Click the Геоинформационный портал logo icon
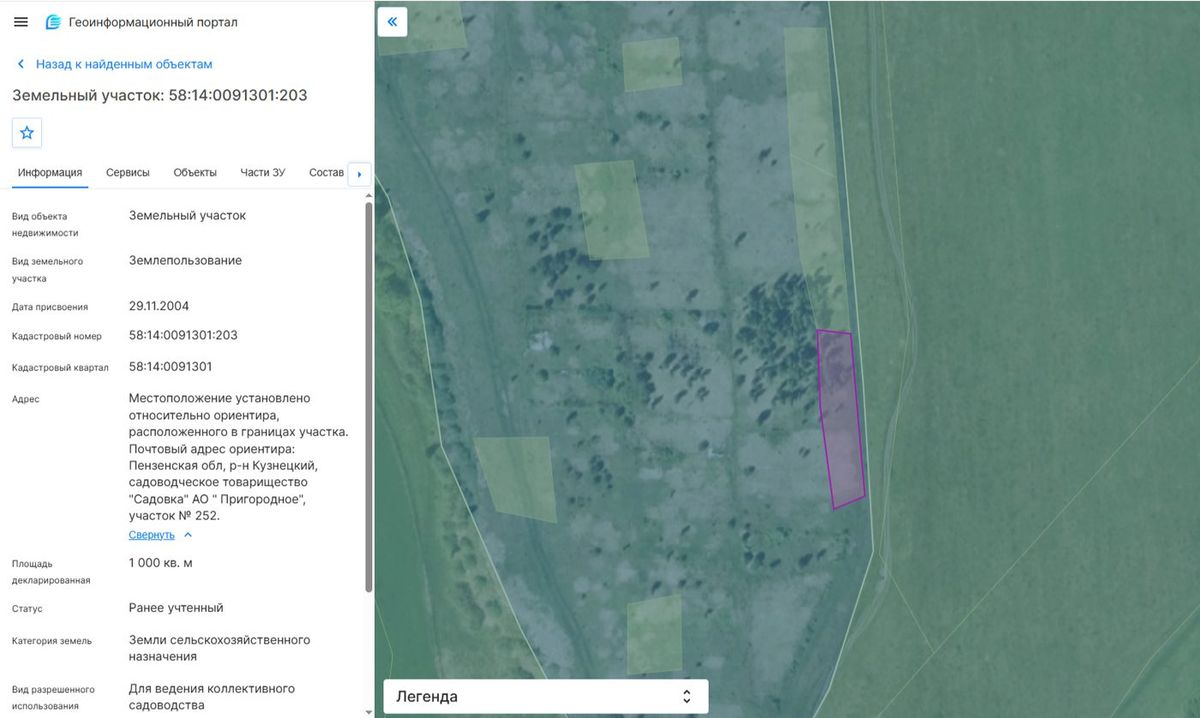 tap(53, 22)
